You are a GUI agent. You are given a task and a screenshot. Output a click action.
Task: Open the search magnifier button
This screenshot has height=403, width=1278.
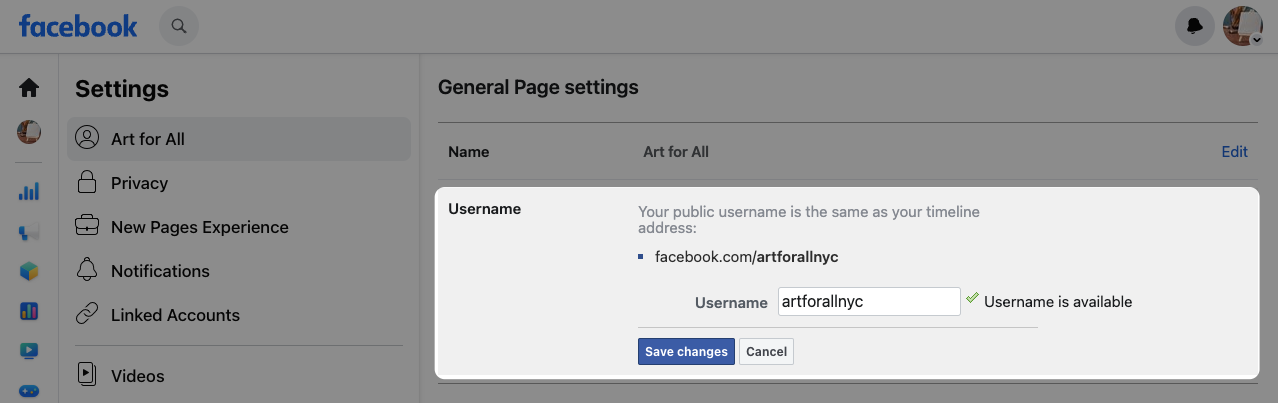tap(179, 26)
